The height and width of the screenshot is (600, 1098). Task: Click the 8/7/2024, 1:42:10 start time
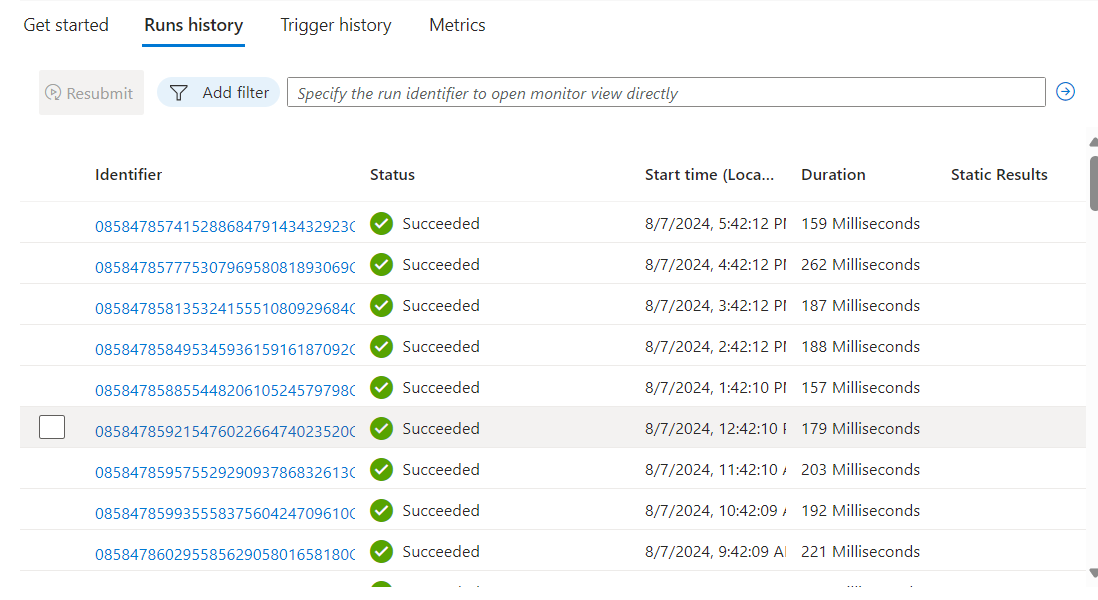715,387
